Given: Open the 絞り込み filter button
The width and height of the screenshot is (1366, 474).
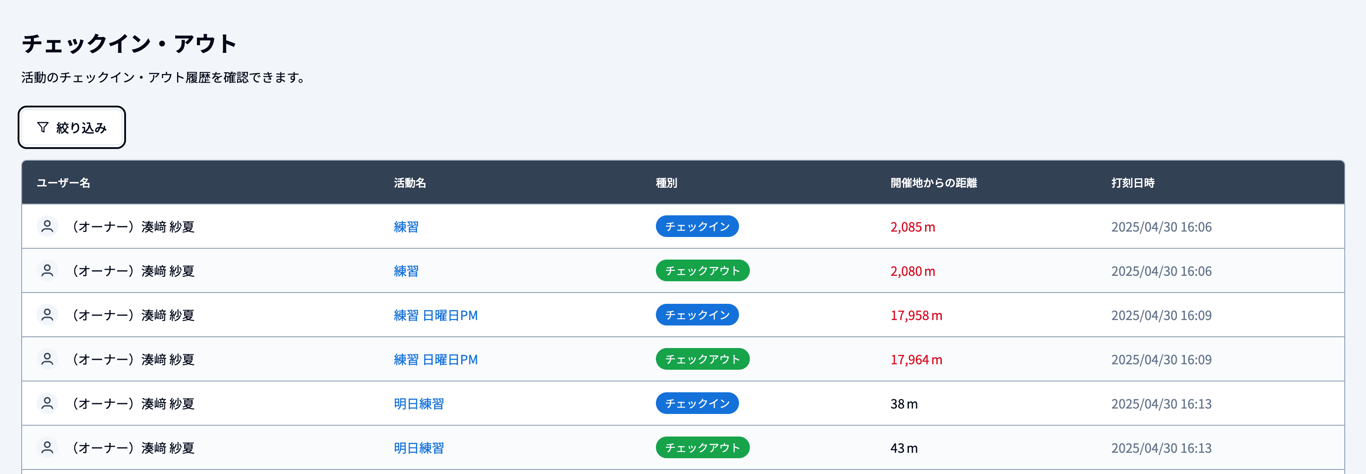Looking at the screenshot, I should pos(72,128).
